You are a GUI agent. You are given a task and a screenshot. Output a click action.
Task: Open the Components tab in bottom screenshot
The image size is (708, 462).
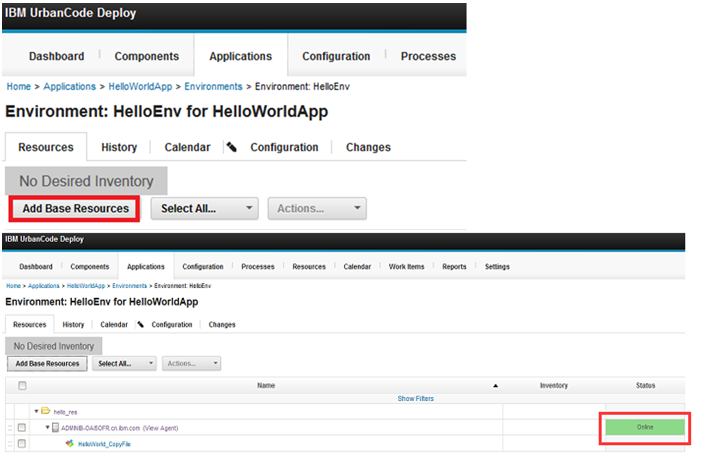(90, 266)
